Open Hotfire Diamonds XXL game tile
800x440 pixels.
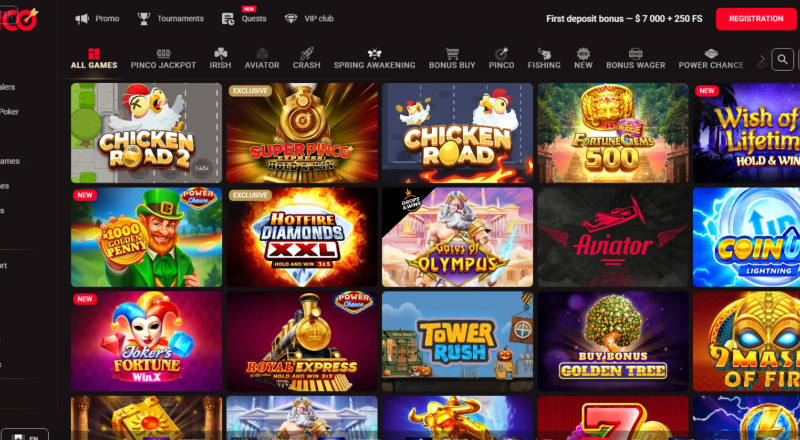[302, 237]
